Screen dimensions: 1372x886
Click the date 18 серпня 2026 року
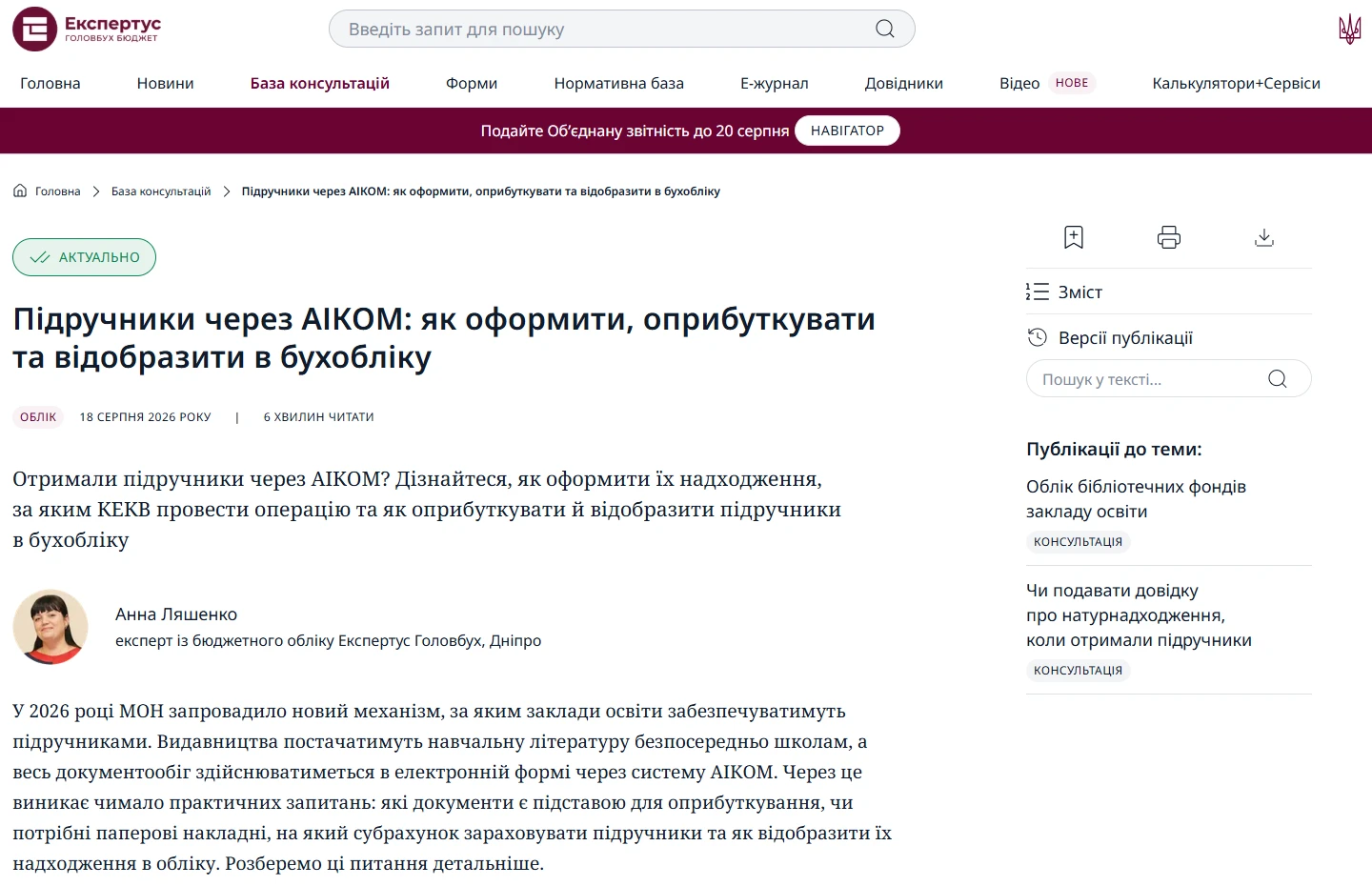tap(146, 417)
